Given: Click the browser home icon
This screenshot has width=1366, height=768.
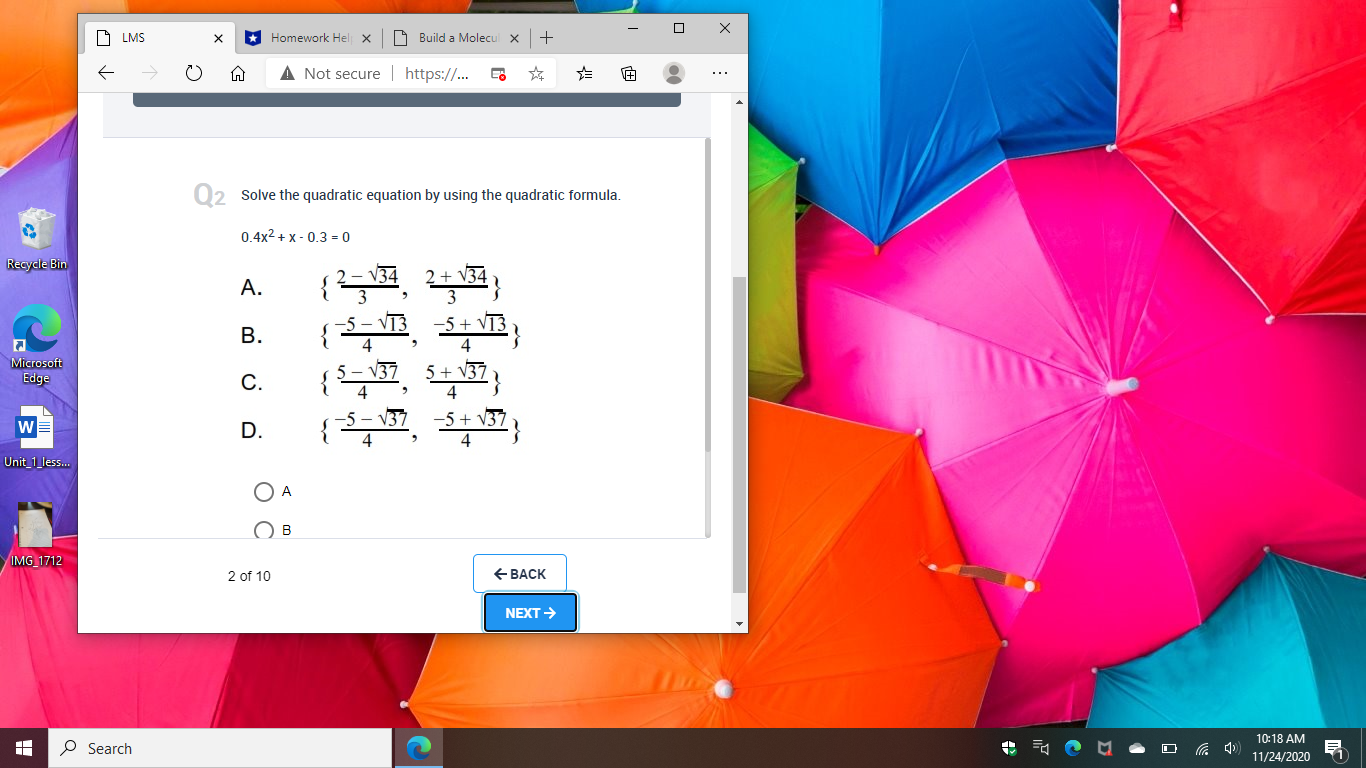Looking at the screenshot, I should tap(239, 72).
